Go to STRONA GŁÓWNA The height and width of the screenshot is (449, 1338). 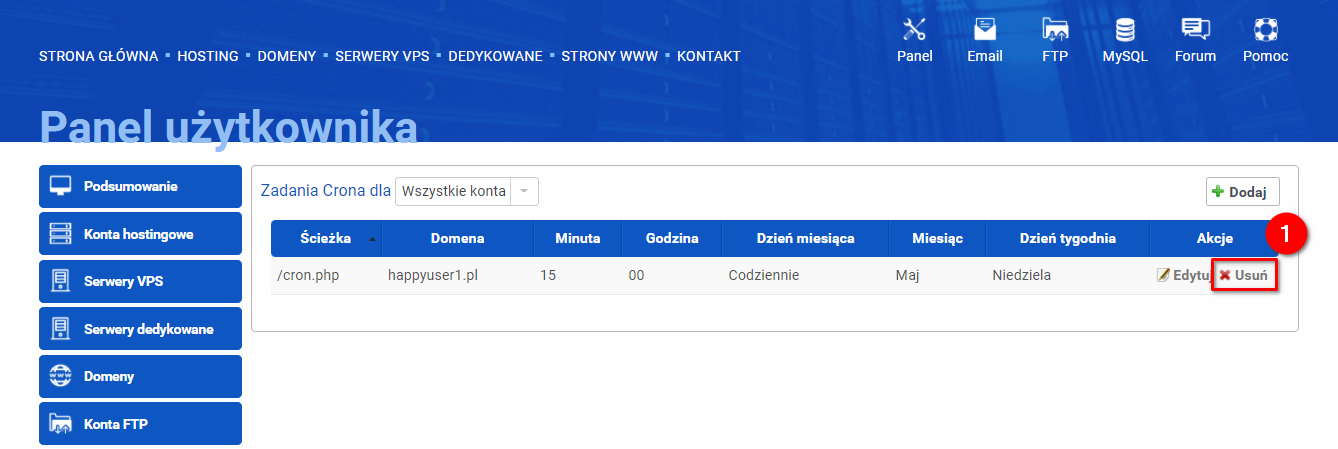(98, 56)
